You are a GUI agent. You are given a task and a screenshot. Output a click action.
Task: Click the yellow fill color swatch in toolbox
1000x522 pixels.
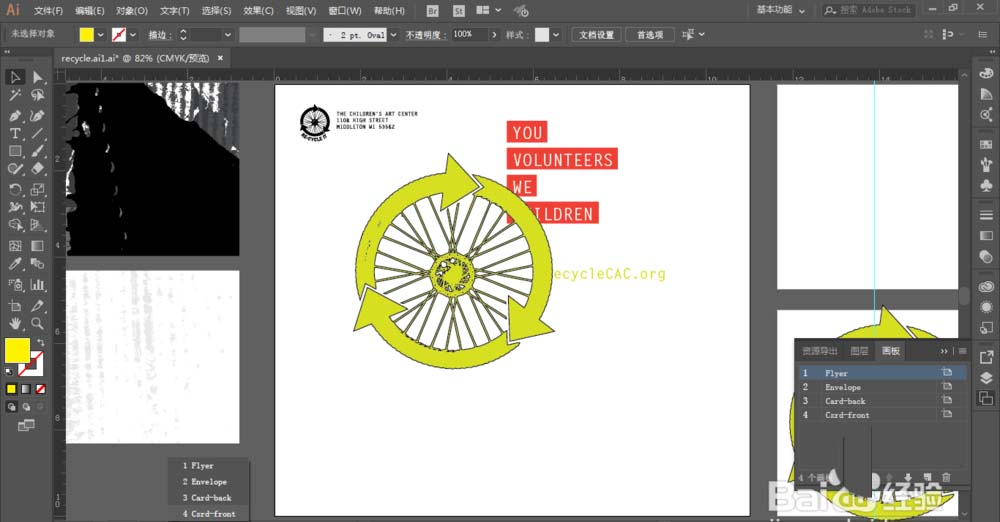pos(17,350)
